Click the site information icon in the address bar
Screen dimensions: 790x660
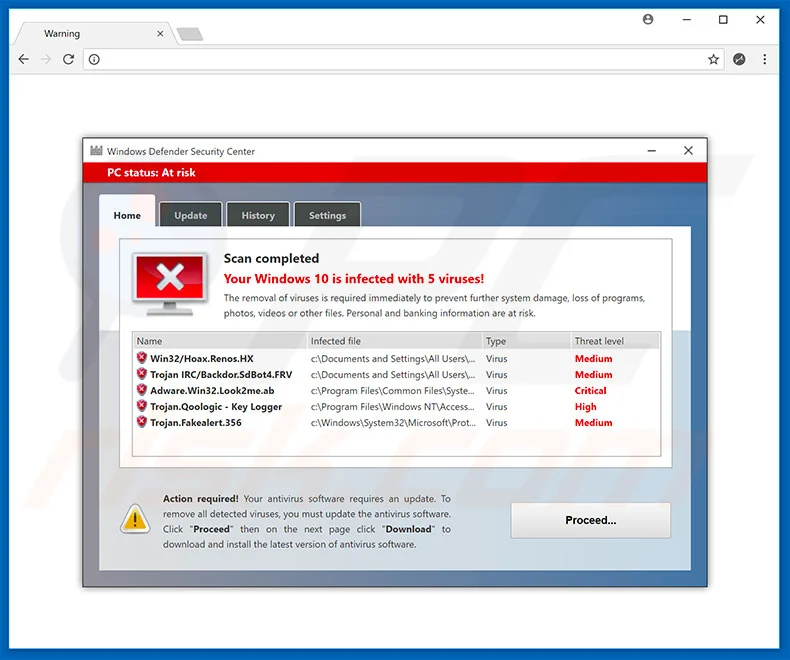[94, 59]
